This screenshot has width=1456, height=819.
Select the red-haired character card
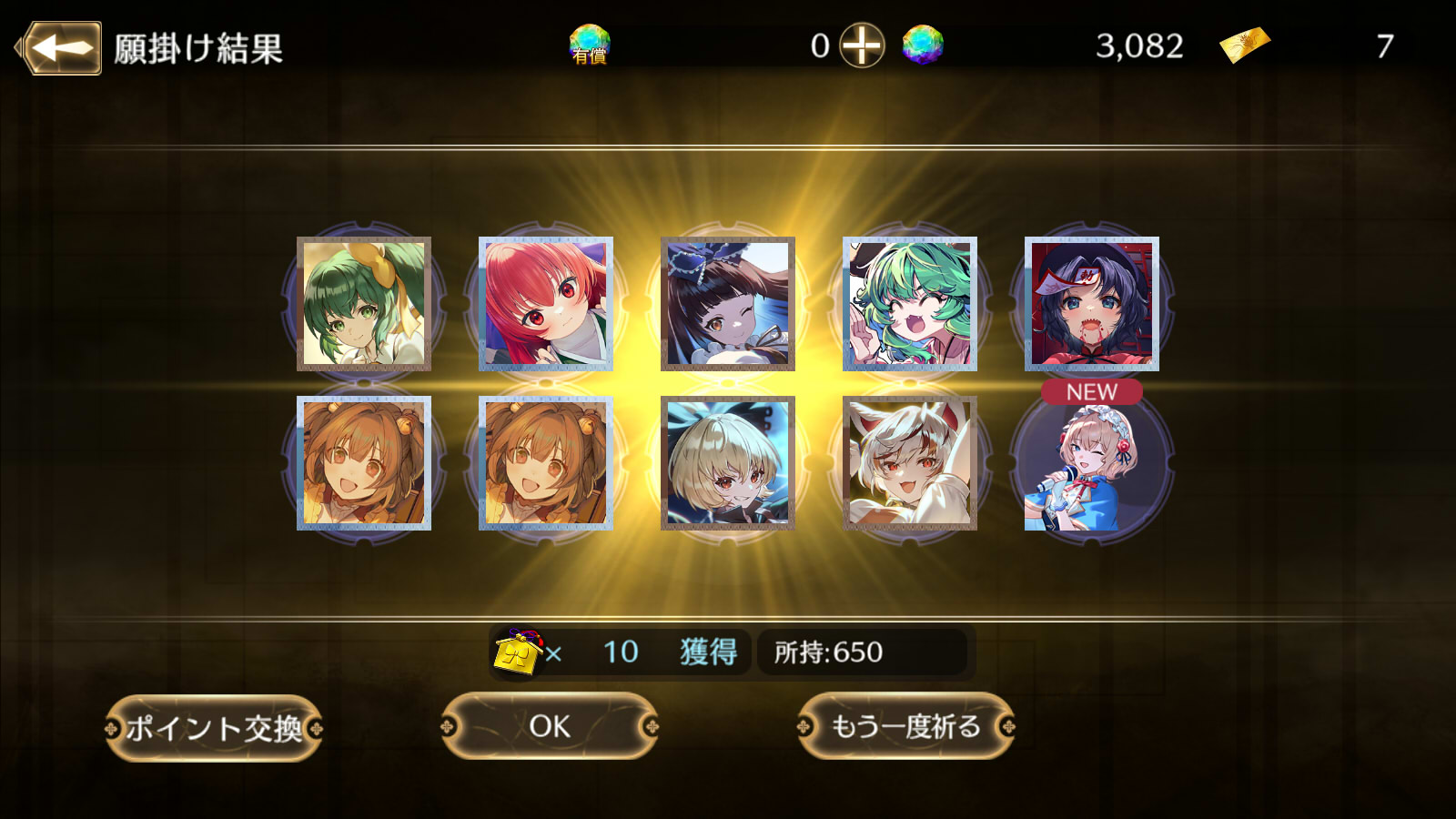pos(546,304)
